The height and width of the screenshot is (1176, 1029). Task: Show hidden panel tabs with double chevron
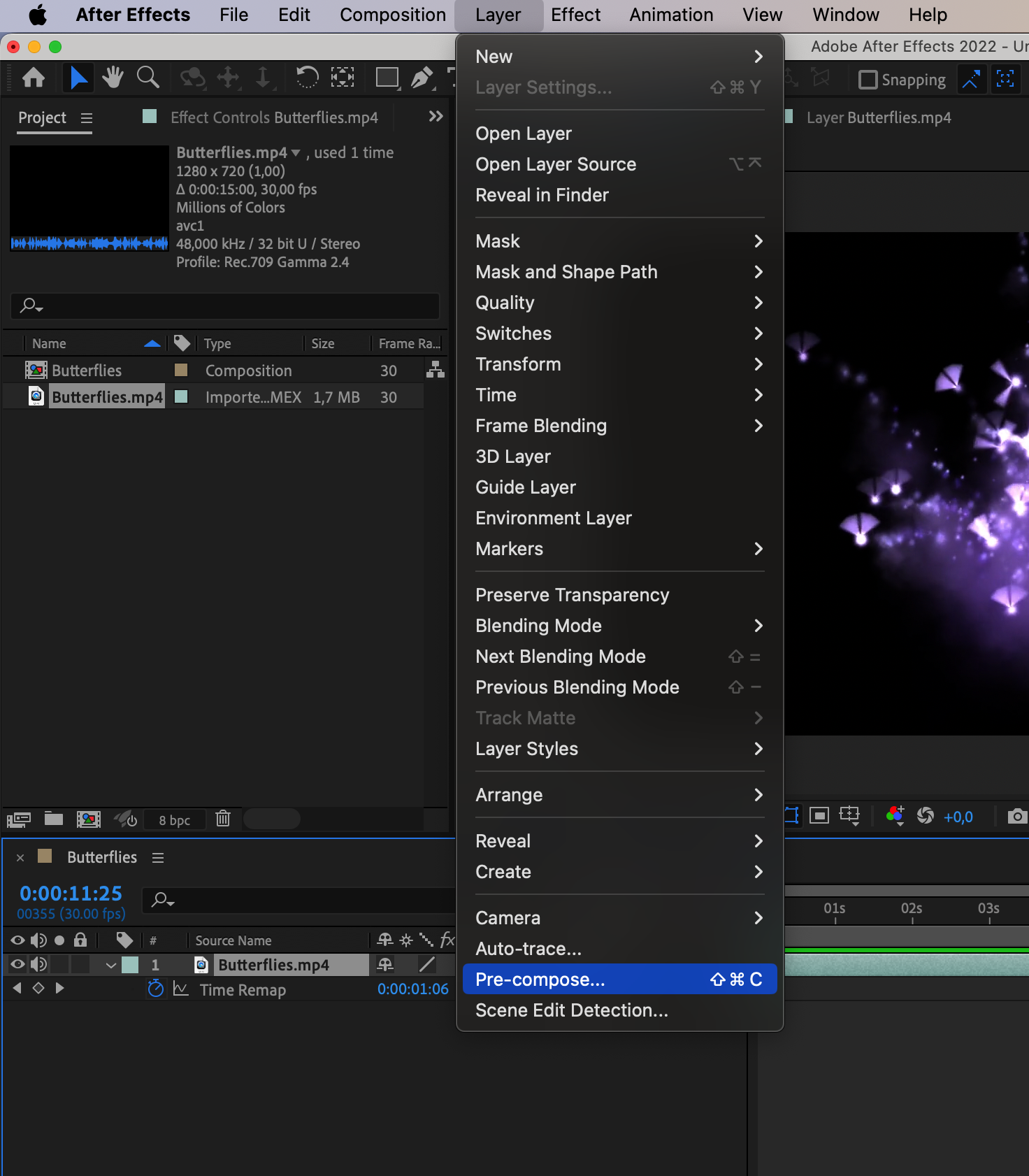pyautogui.click(x=436, y=116)
